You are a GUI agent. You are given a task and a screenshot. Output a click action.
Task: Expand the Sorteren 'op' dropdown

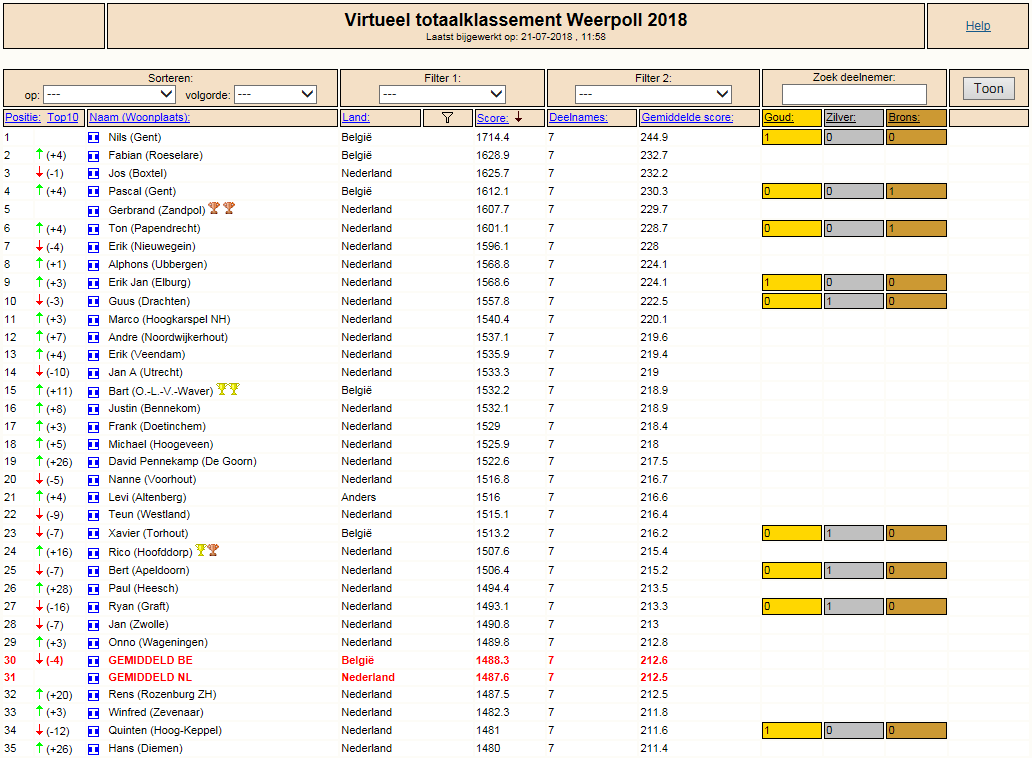(x=109, y=94)
